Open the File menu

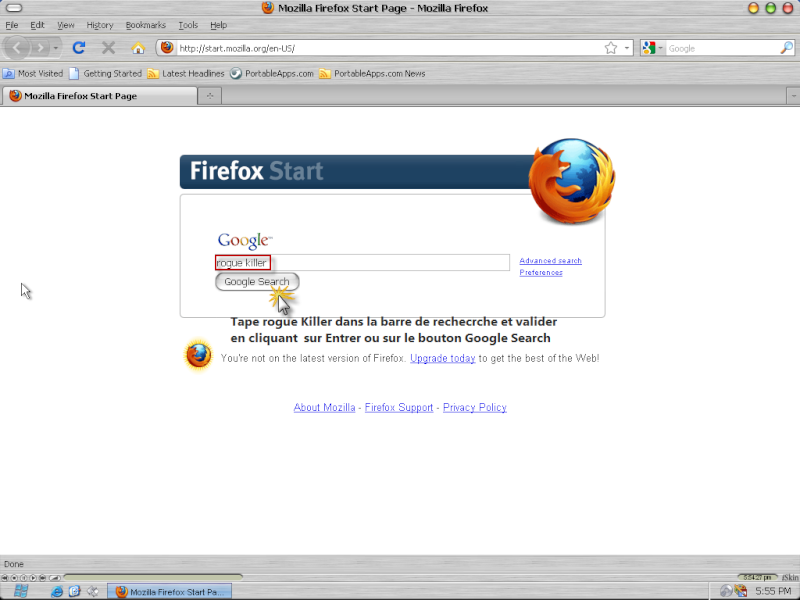coord(12,25)
